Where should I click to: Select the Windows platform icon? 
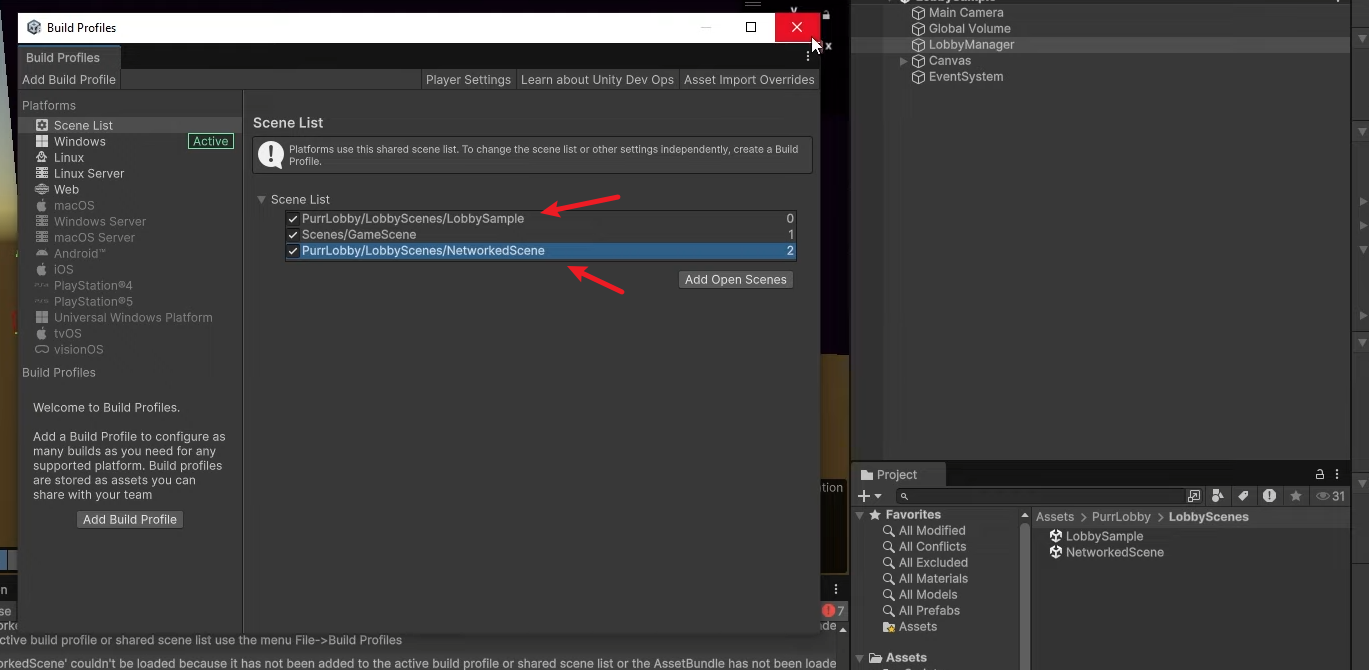coord(42,141)
